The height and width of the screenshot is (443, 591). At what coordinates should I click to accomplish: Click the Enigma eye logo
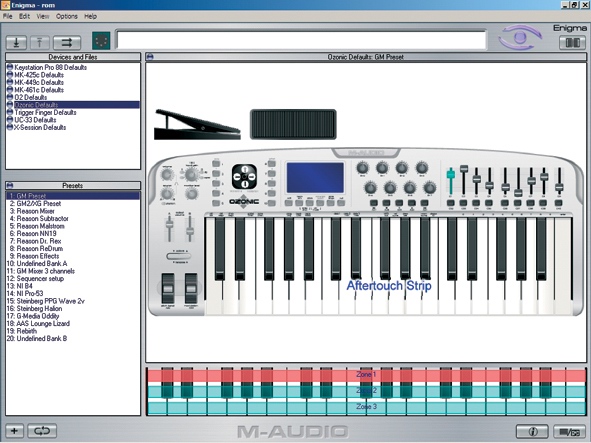(x=520, y=37)
